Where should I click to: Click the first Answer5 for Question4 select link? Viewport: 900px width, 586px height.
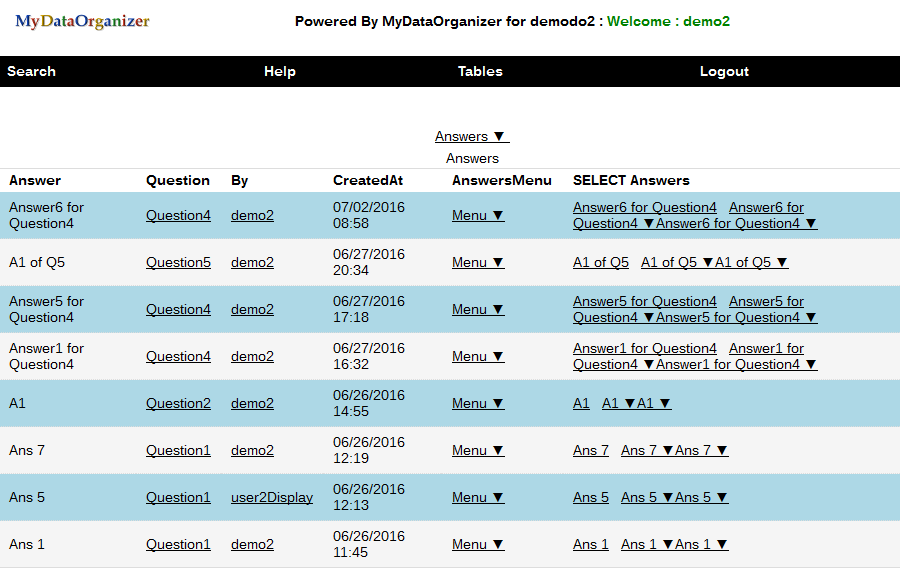tap(644, 301)
